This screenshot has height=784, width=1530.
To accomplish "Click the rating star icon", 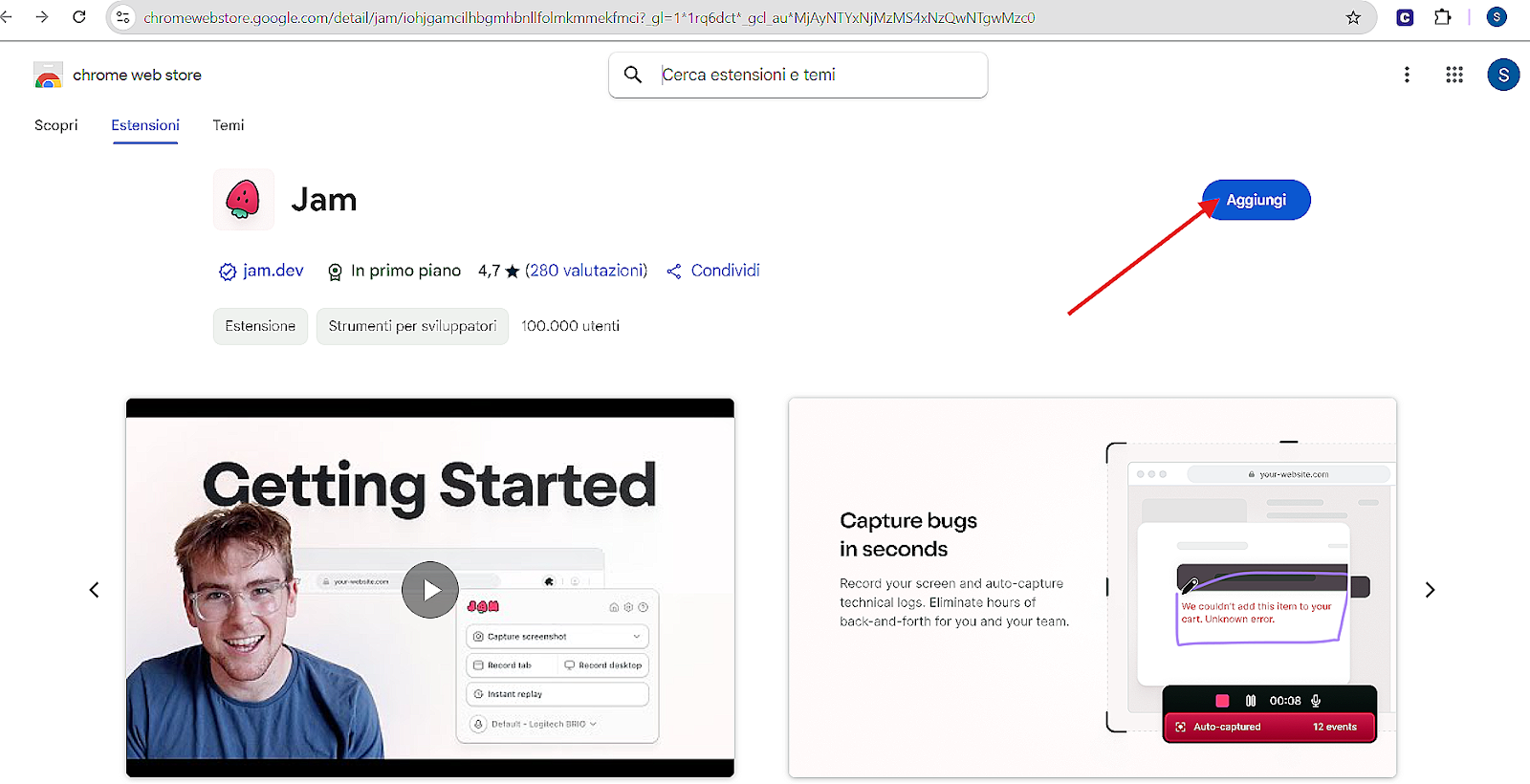I will coord(513,272).
